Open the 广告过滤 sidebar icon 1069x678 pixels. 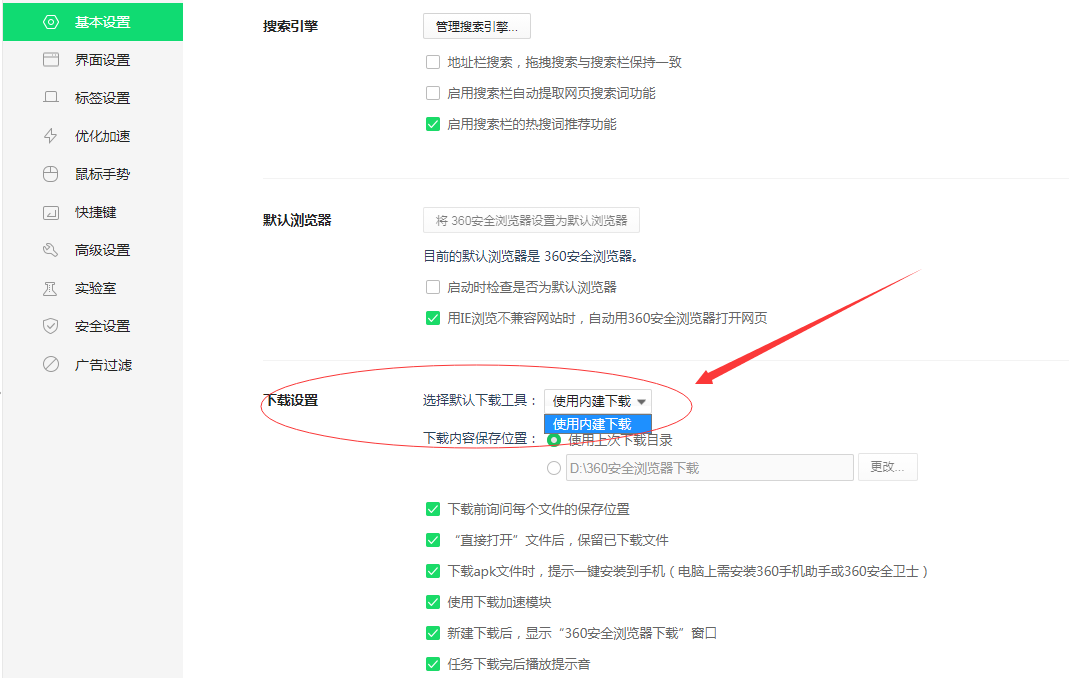50,363
